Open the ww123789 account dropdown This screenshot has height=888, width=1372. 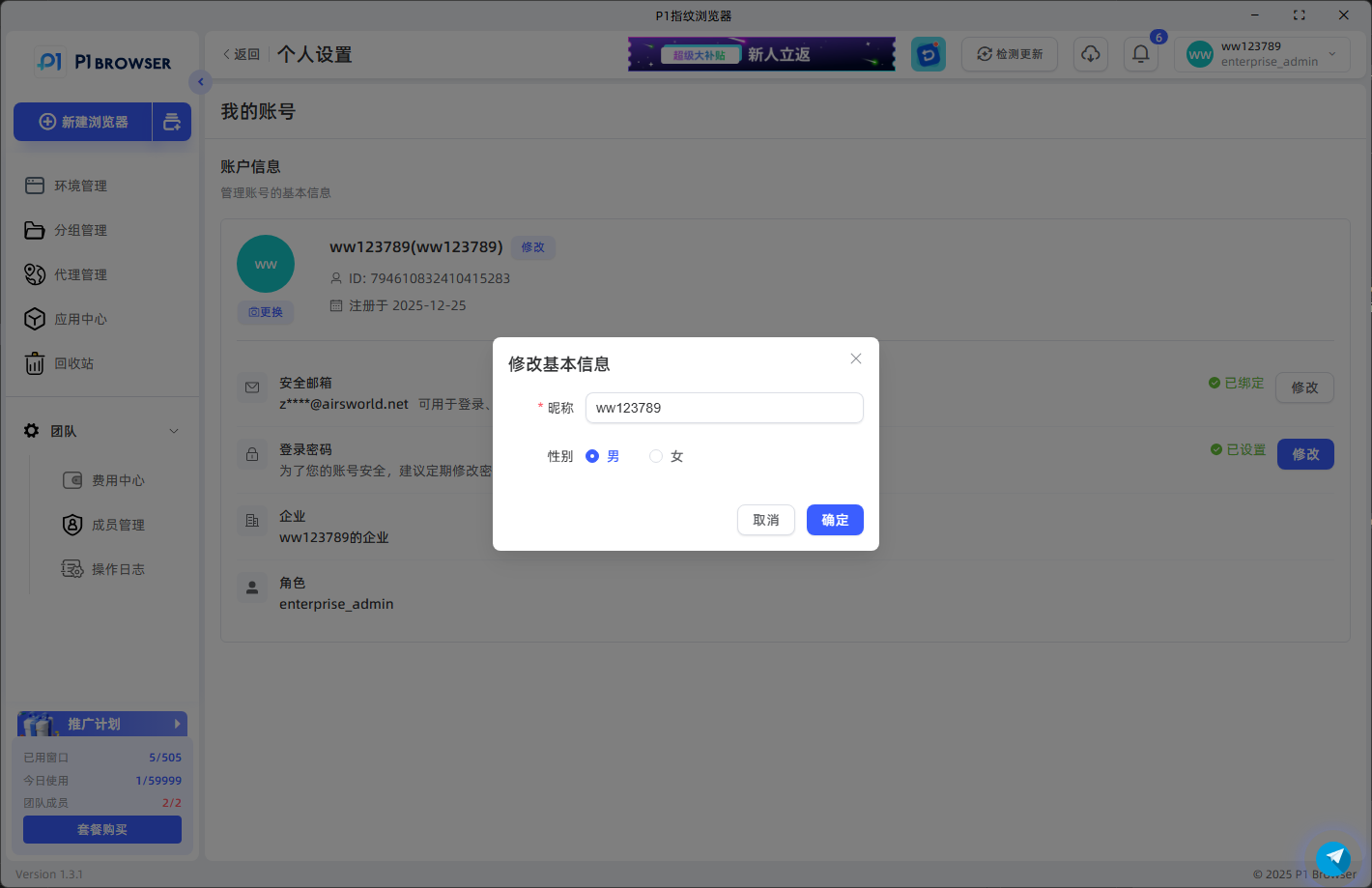[x=1261, y=54]
